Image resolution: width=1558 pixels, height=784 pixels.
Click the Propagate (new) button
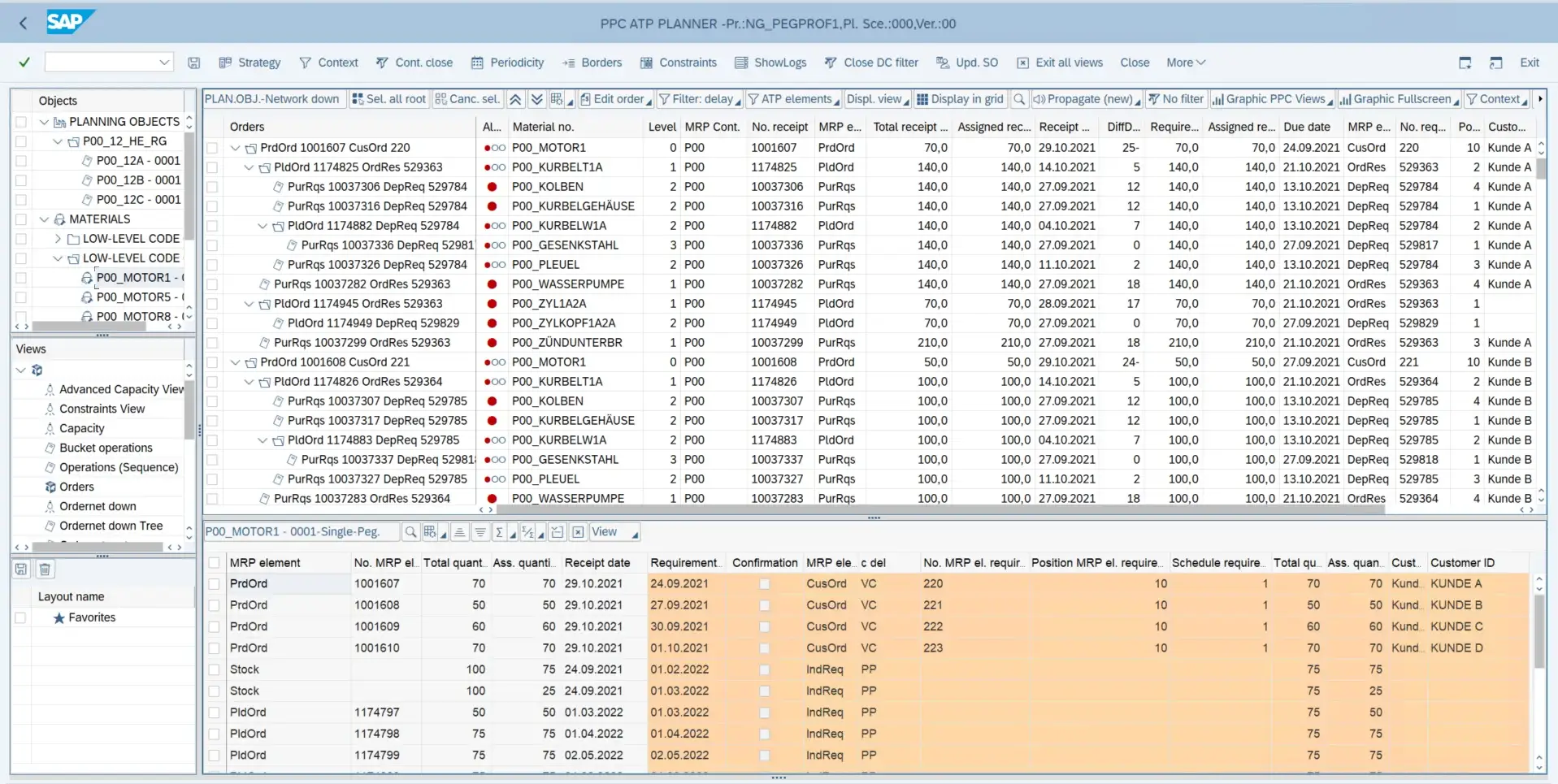coord(1087,99)
